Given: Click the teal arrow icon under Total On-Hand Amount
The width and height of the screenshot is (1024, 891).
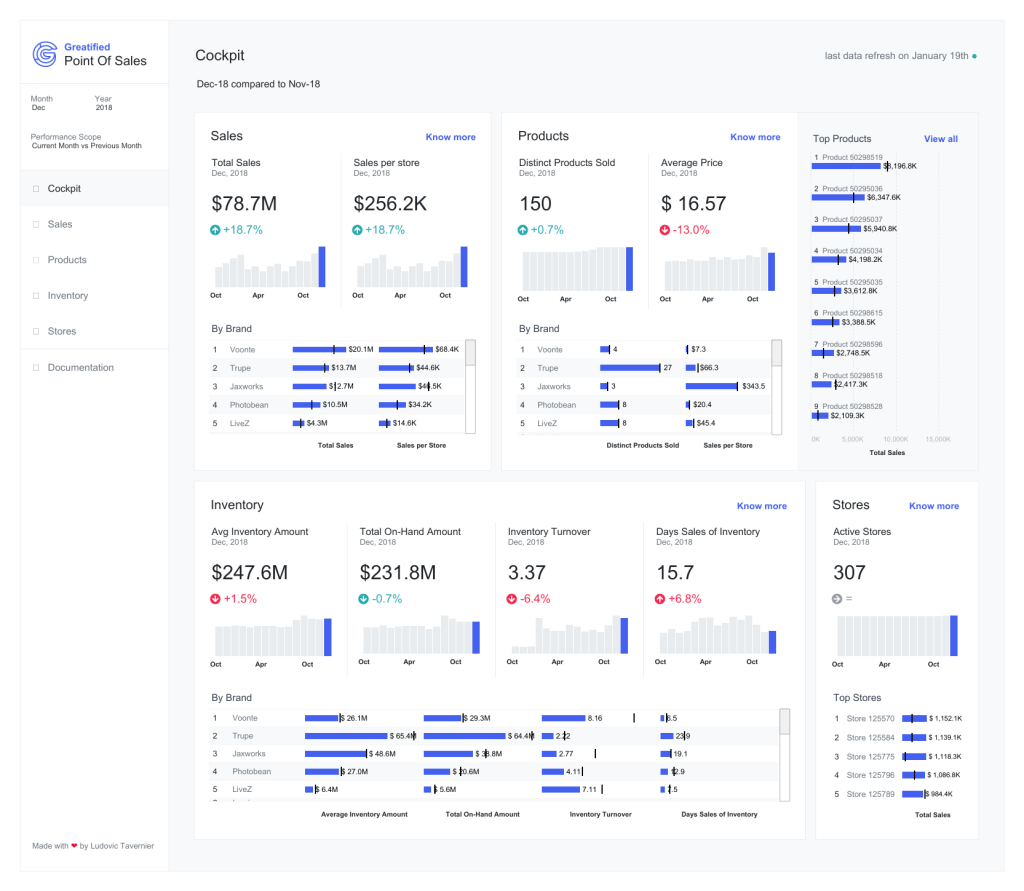Looking at the screenshot, I should tap(365, 599).
